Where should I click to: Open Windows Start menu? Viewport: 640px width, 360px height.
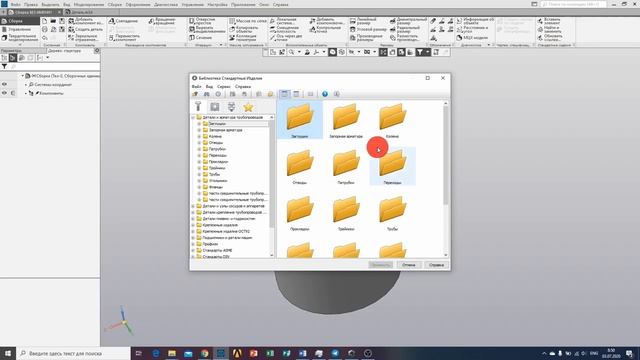pyautogui.click(x=8, y=353)
